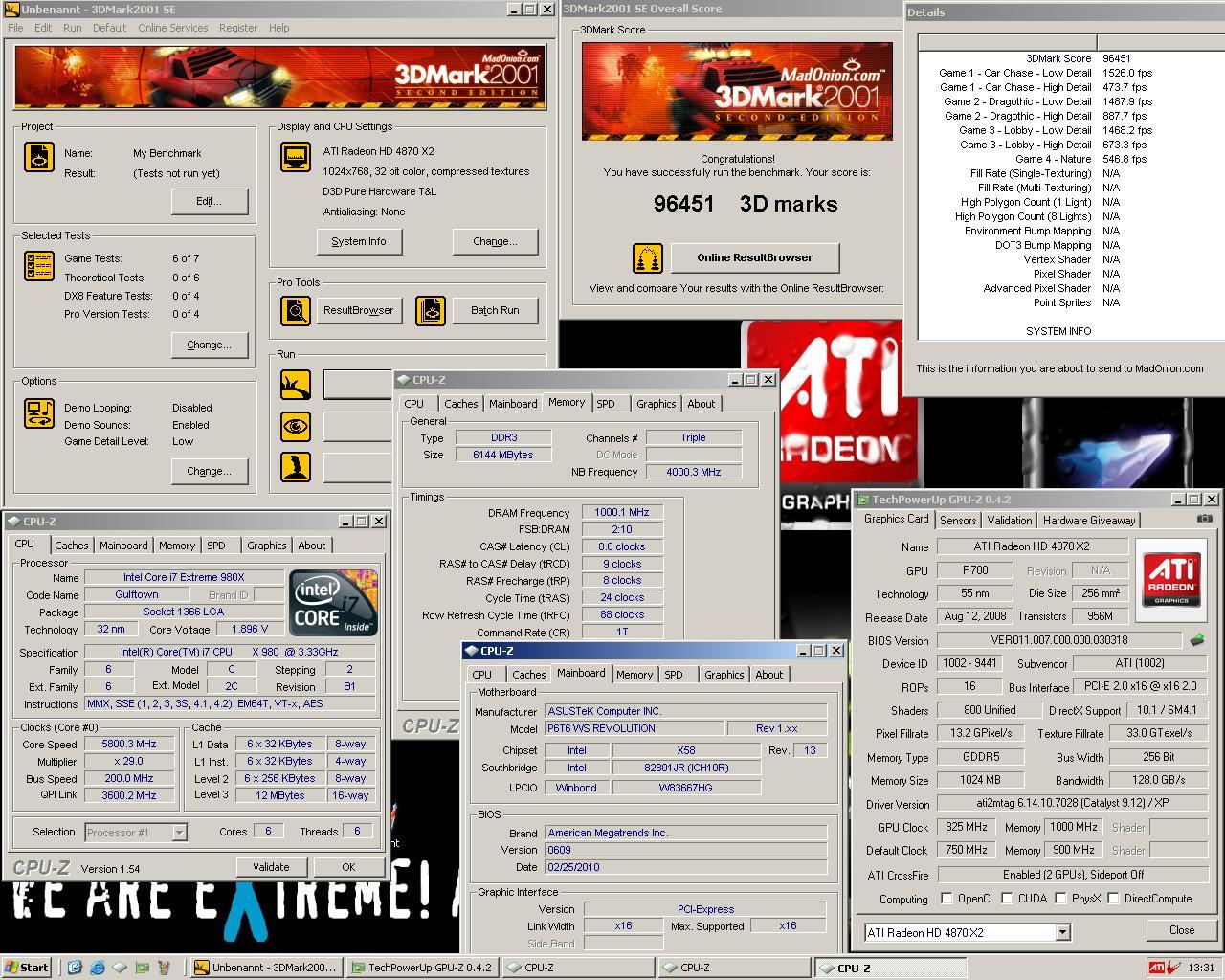This screenshot has height=980, width=1225.
Task: Click the Run demo eye icon
Action: point(296,426)
